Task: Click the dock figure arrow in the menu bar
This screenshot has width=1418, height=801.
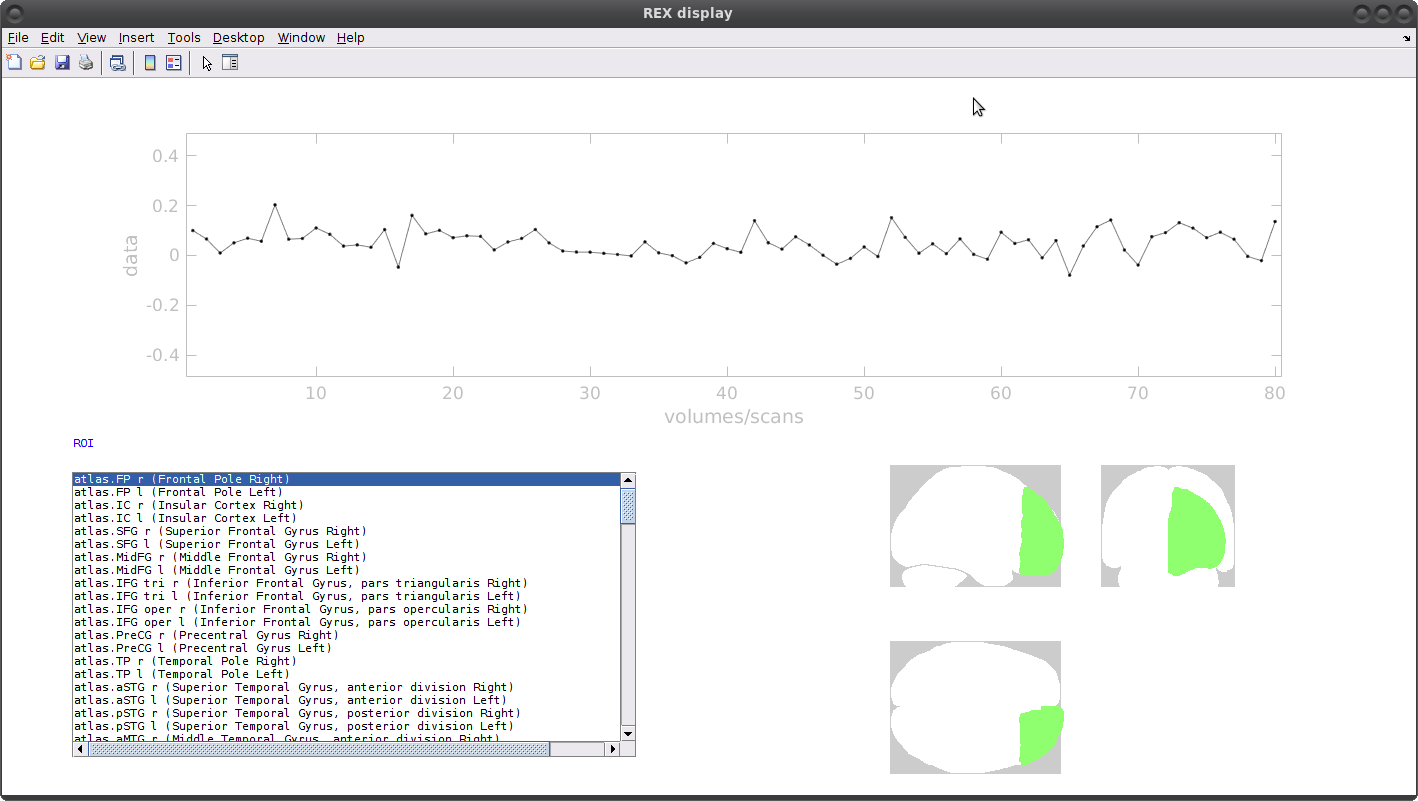Action: (x=1406, y=38)
